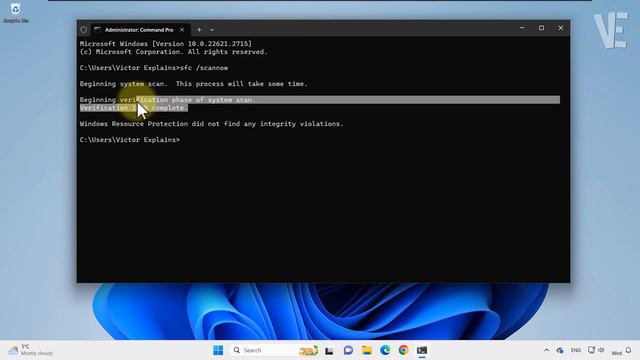Open the Recycle Bin desktop icon
Viewport: 640px width, 360px height.
coord(16,13)
